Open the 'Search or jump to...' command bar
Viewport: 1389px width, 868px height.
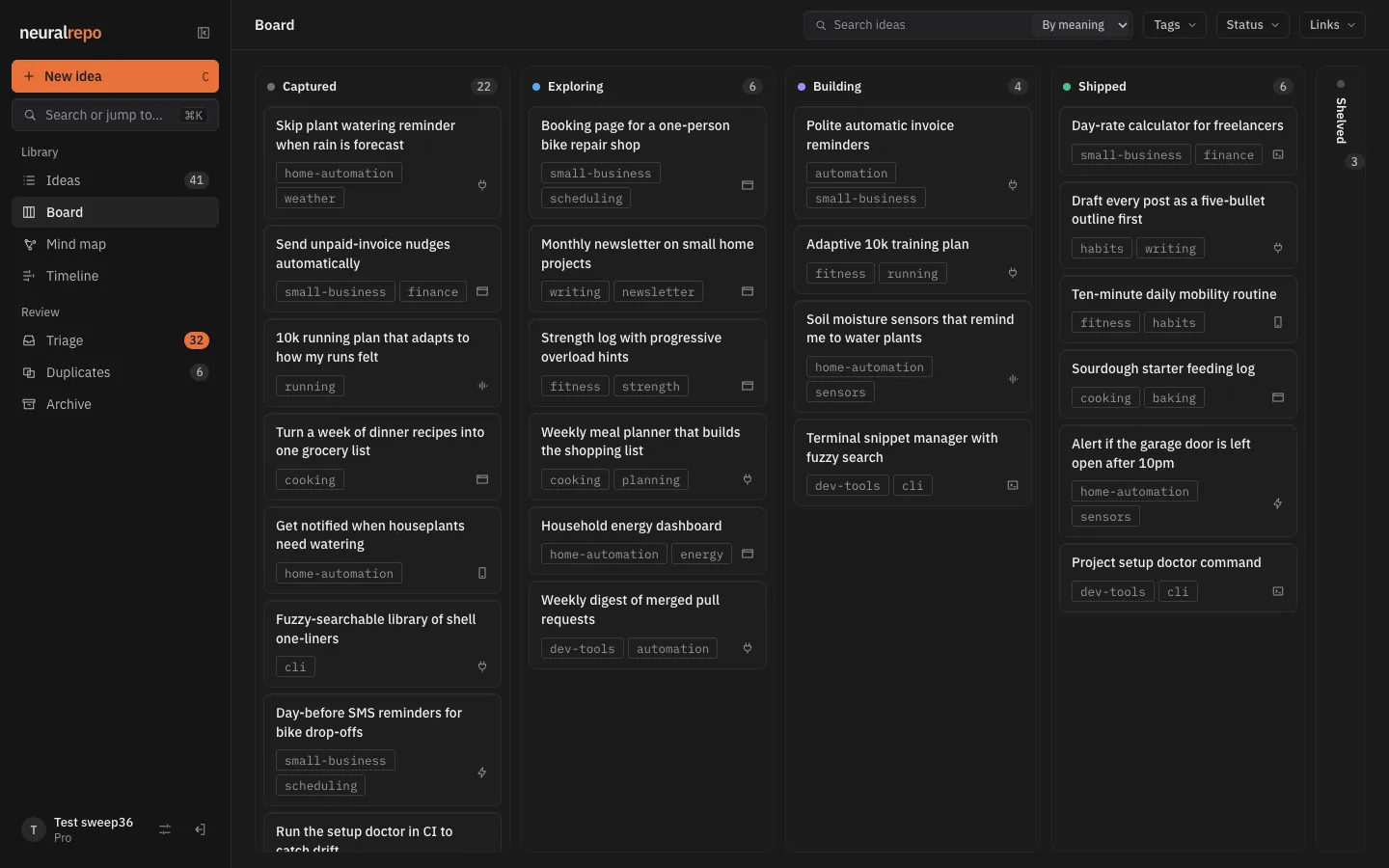[x=115, y=115]
